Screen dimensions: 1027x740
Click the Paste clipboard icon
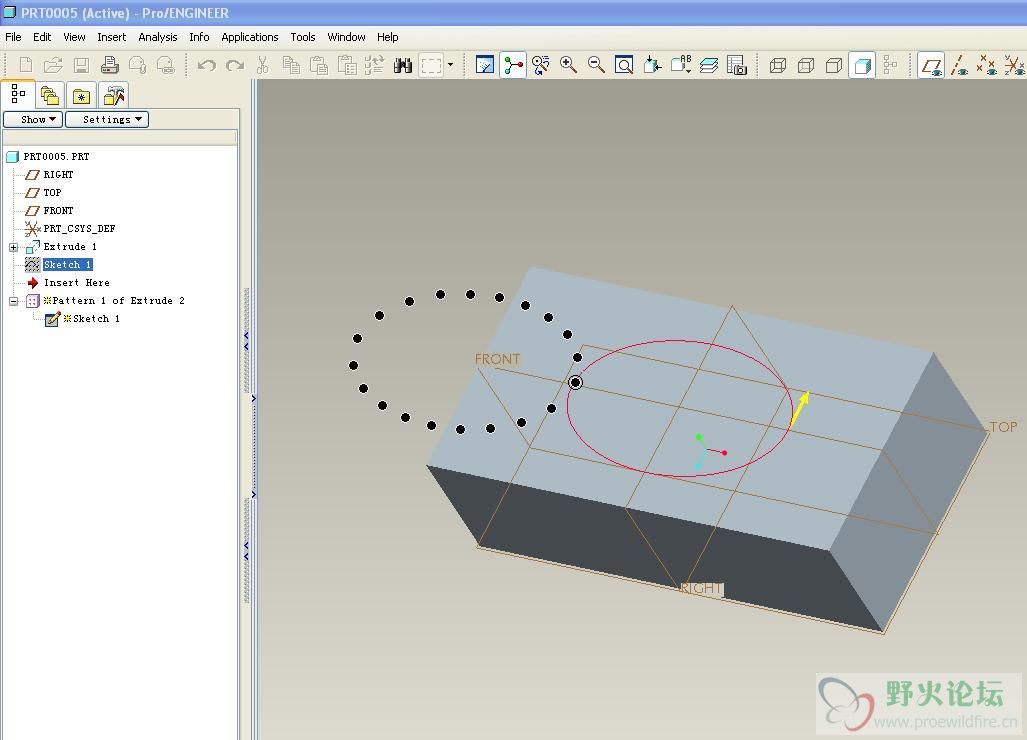(319, 65)
